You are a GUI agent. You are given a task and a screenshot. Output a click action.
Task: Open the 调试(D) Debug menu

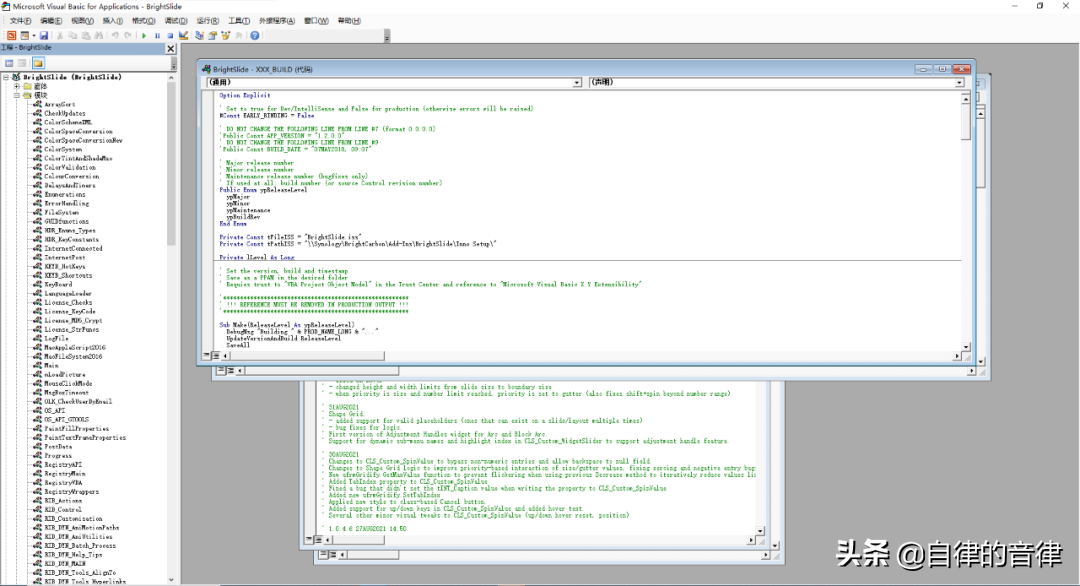click(x=176, y=21)
